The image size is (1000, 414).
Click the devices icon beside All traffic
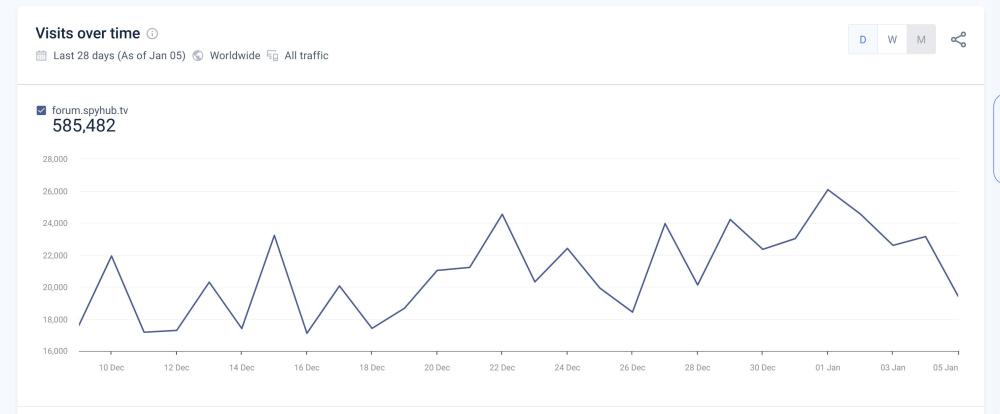pos(273,55)
